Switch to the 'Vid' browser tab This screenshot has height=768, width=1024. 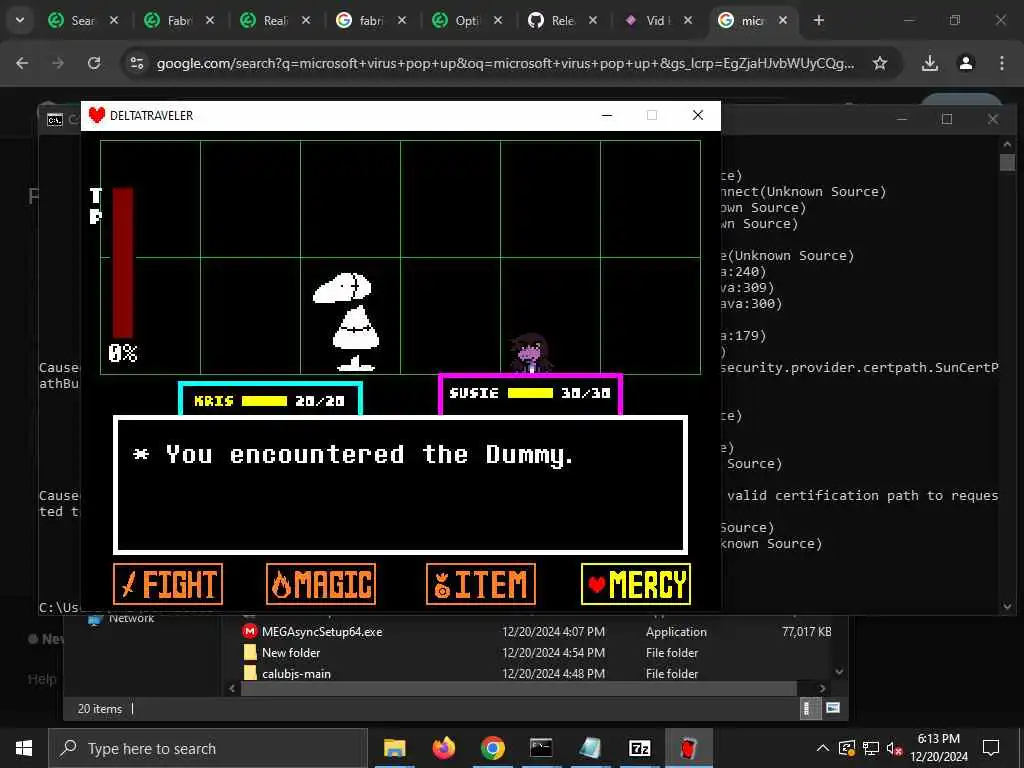pyautogui.click(x=658, y=20)
